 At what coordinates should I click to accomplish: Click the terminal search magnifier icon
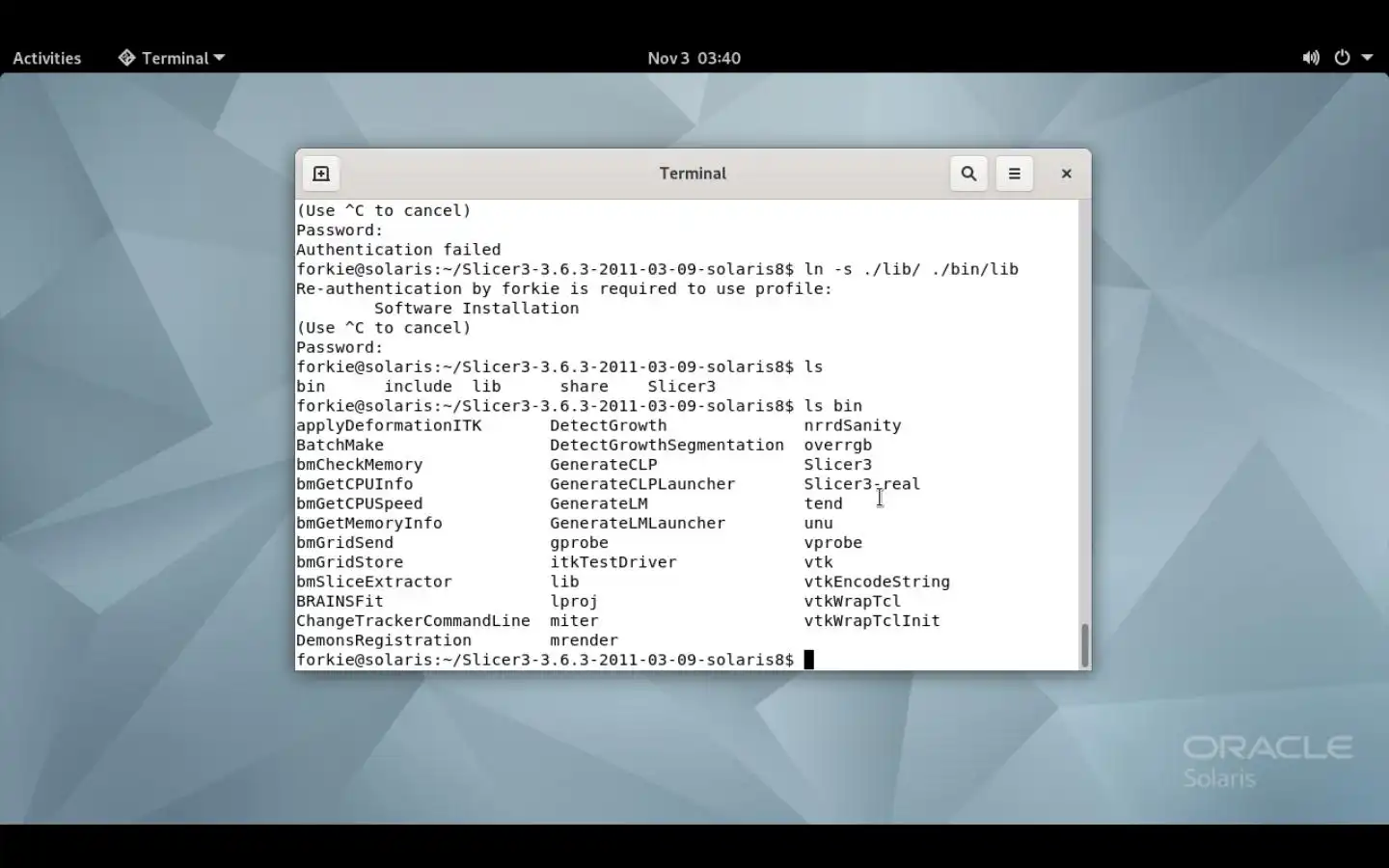(x=968, y=174)
